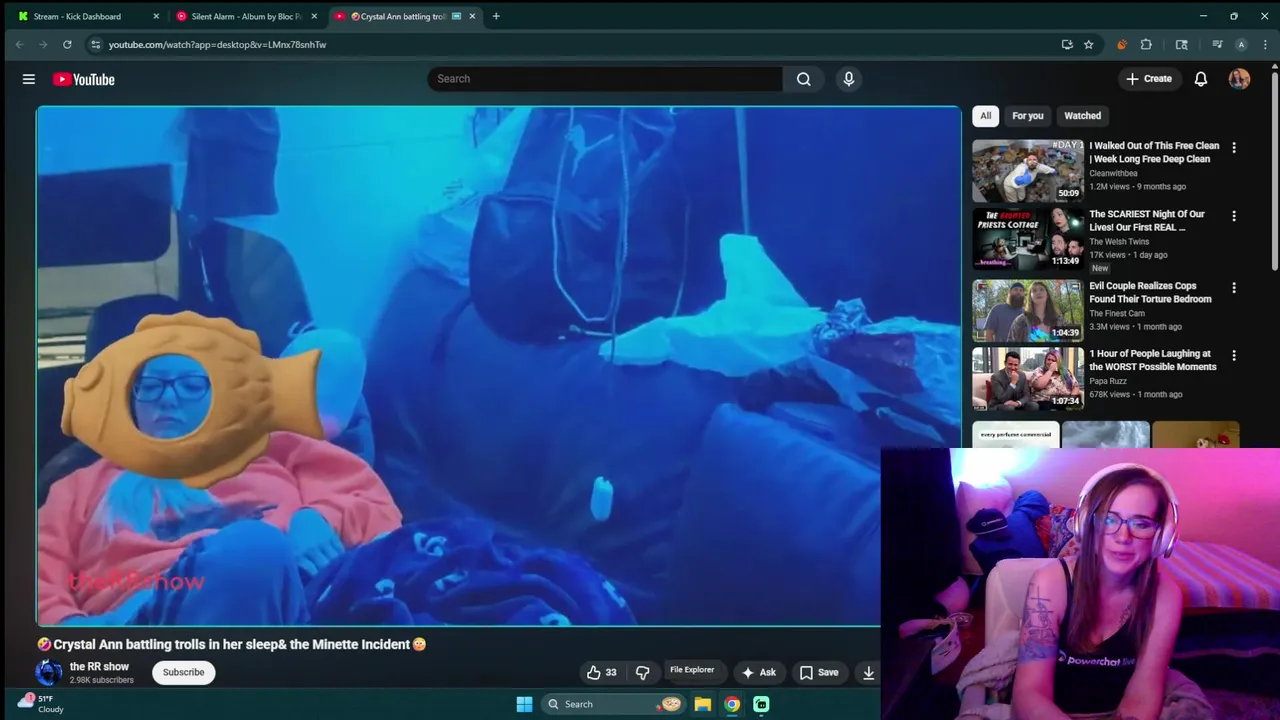Open The SCARIEST Night Of Our Lives title
The width and height of the screenshot is (1280, 720).
(1147, 220)
